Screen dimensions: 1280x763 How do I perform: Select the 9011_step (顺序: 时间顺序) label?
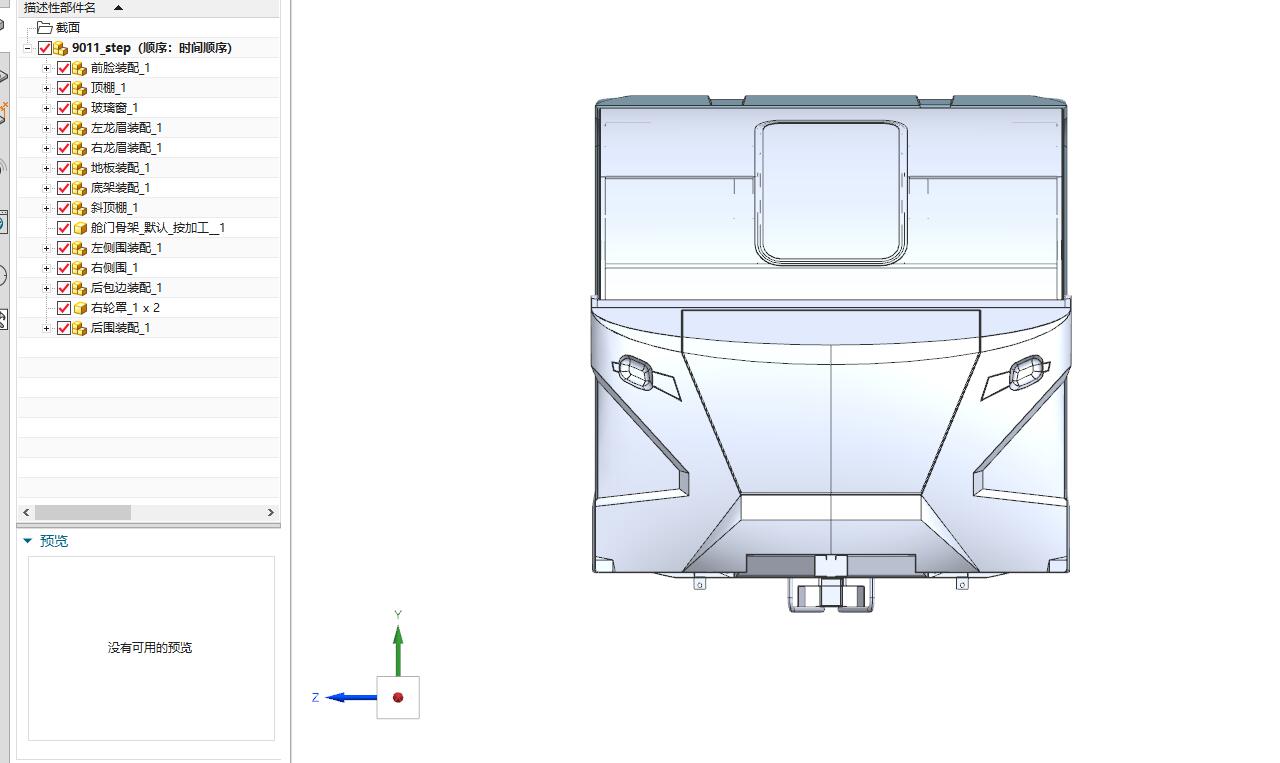tap(152, 48)
